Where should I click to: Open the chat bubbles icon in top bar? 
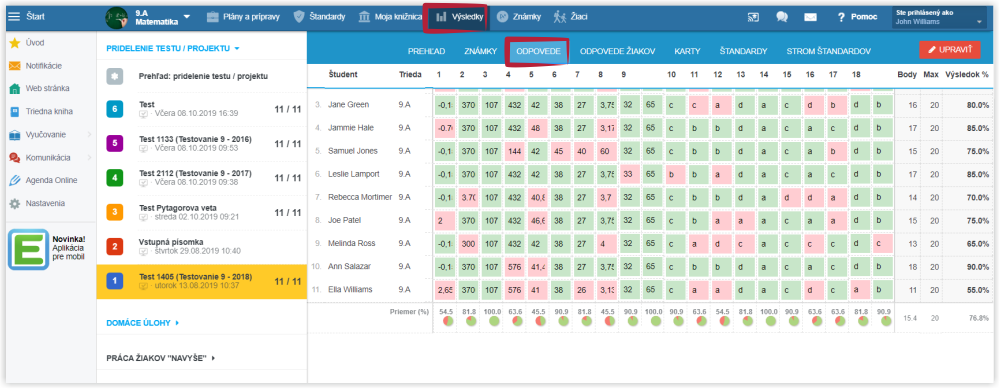[782, 18]
